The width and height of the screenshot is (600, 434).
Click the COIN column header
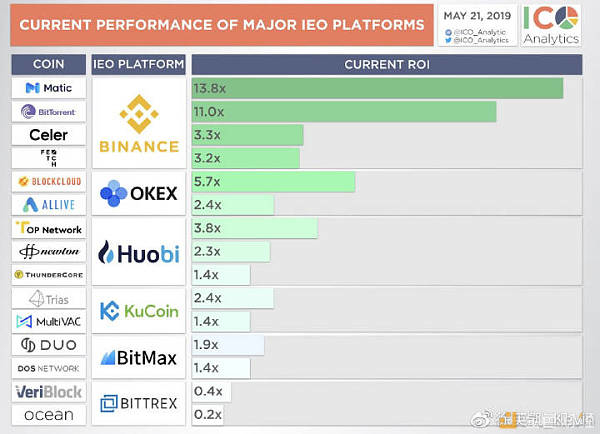49,64
